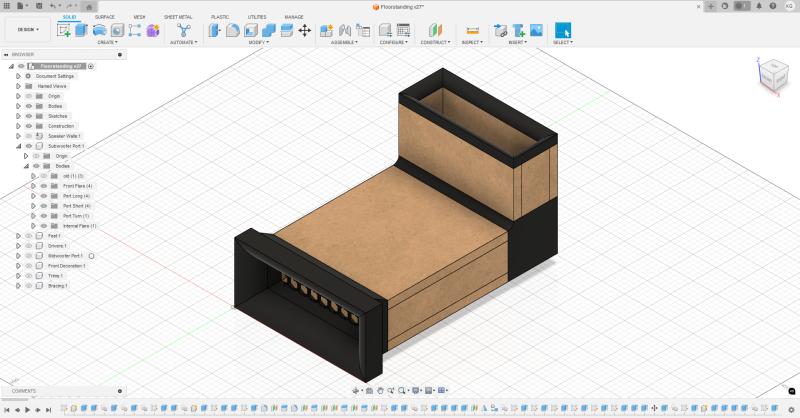Select the Move/Copy tool icon
Image resolution: width=800 pixels, height=418 pixels.
coord(305,30)
